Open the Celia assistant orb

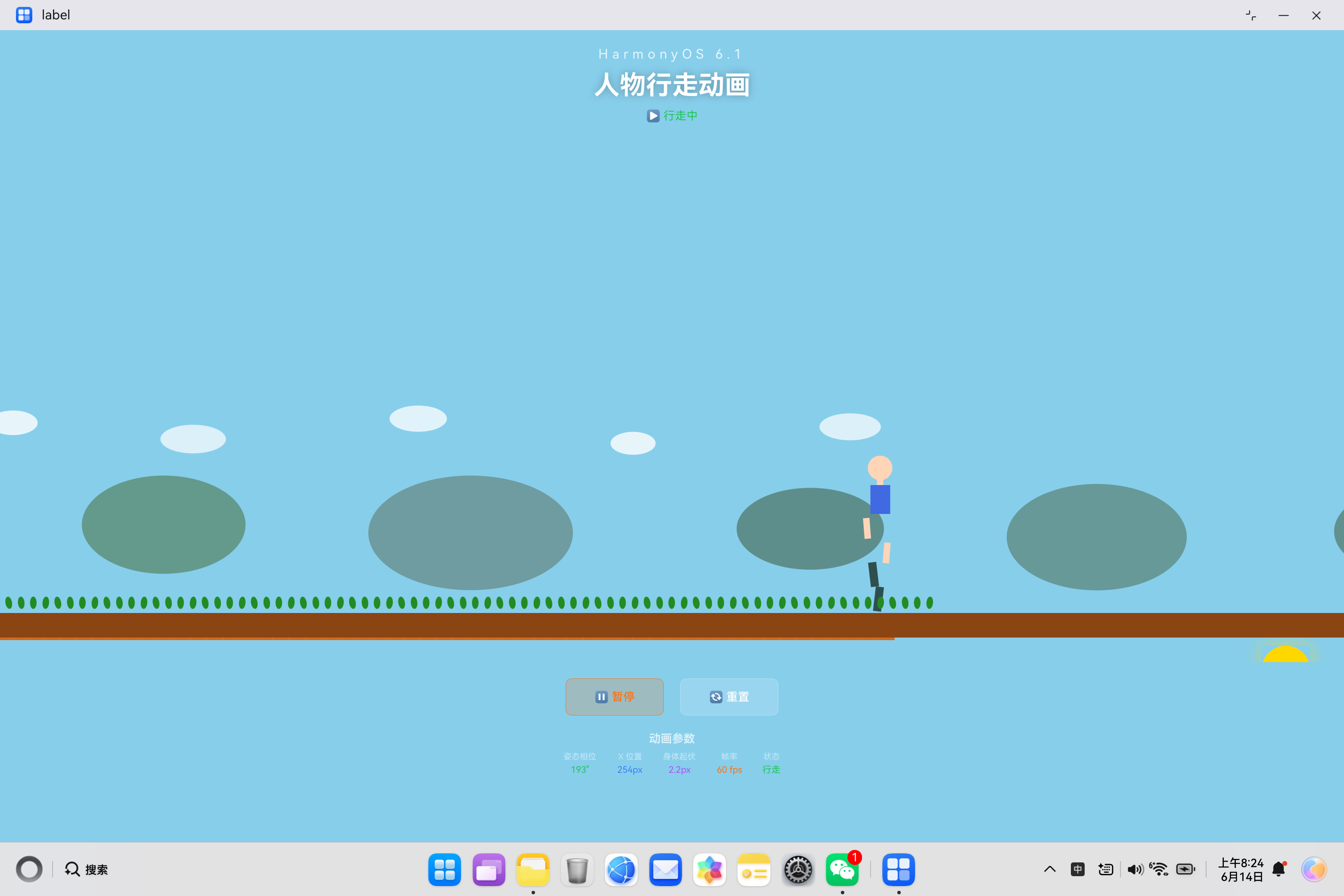pyautogui.click(x=1314, y=869)
